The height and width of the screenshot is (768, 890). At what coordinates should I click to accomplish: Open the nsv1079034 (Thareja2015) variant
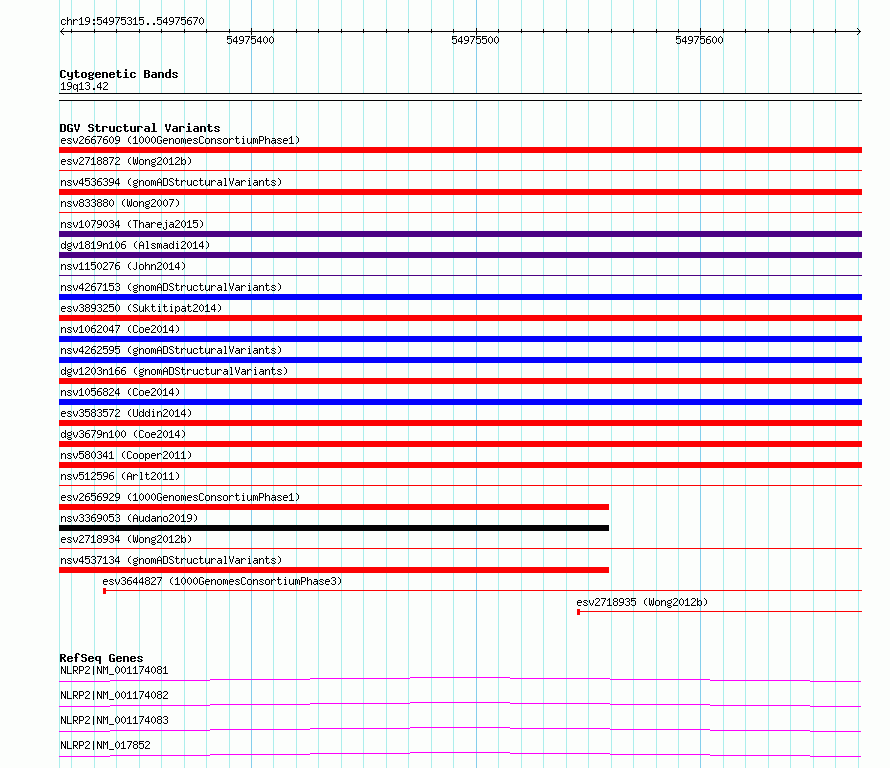[132, 224]
